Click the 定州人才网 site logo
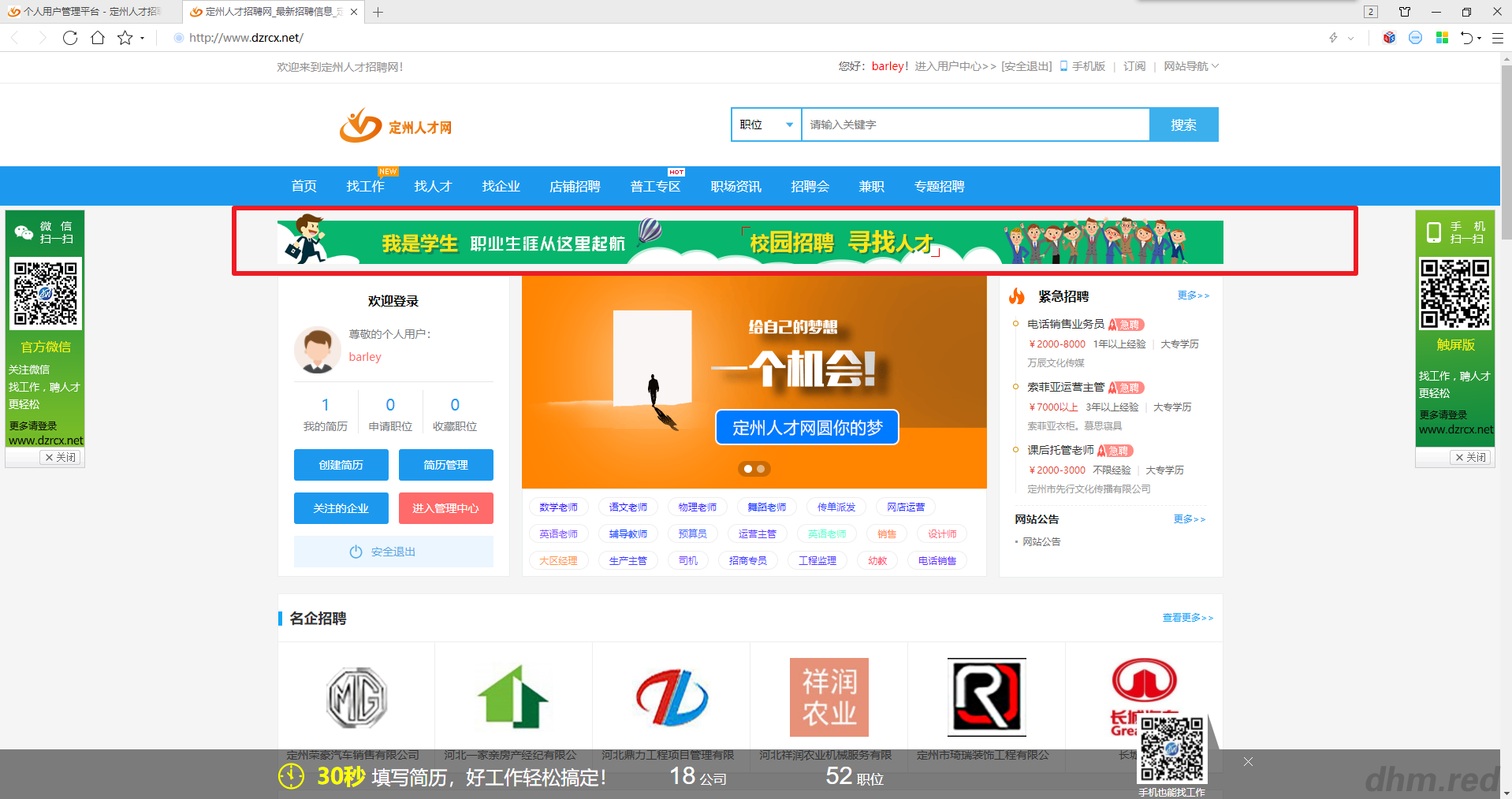 [396, 125]
